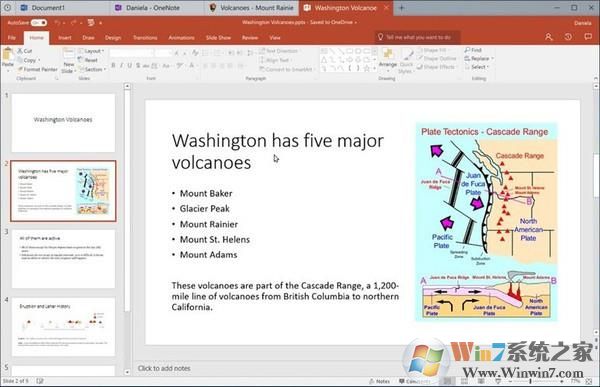Start presentation from beginning icon in title bar
Viewport: 600px width, 387px height.
click(91, 23)
